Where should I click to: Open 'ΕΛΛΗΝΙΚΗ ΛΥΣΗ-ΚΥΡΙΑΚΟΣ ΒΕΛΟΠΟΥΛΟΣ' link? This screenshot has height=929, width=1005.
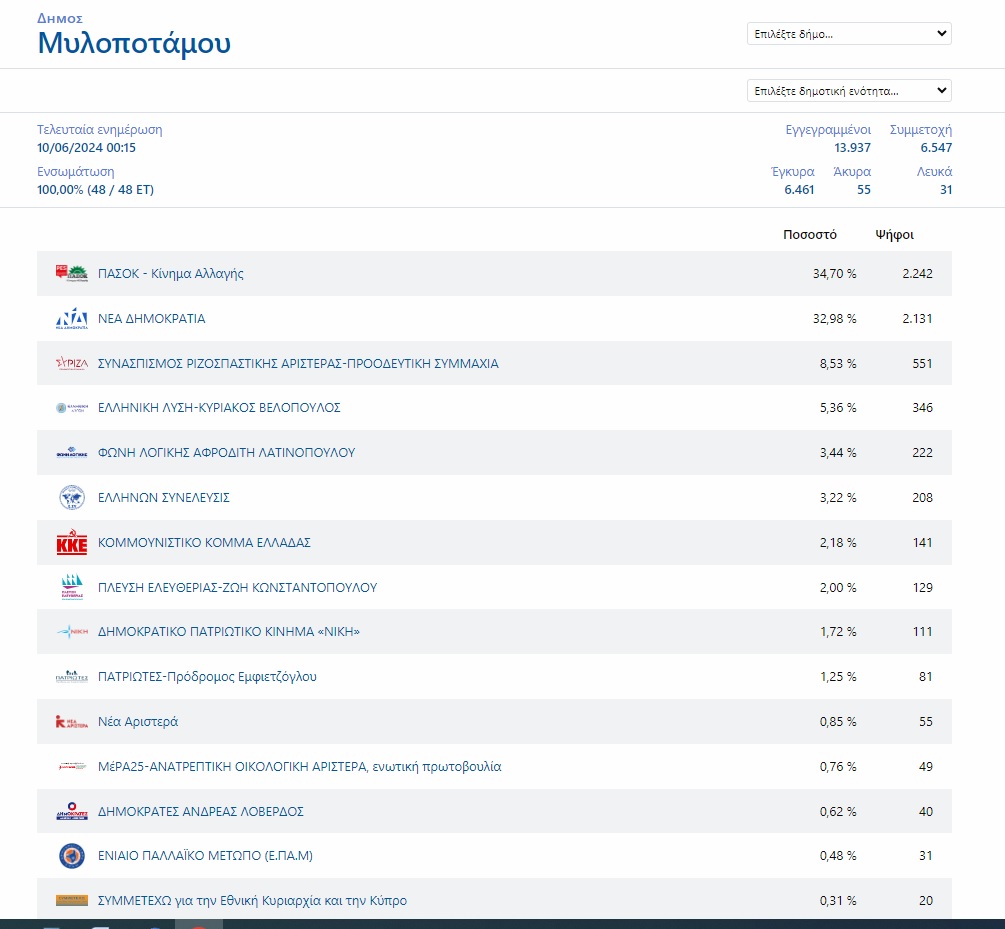219,408
